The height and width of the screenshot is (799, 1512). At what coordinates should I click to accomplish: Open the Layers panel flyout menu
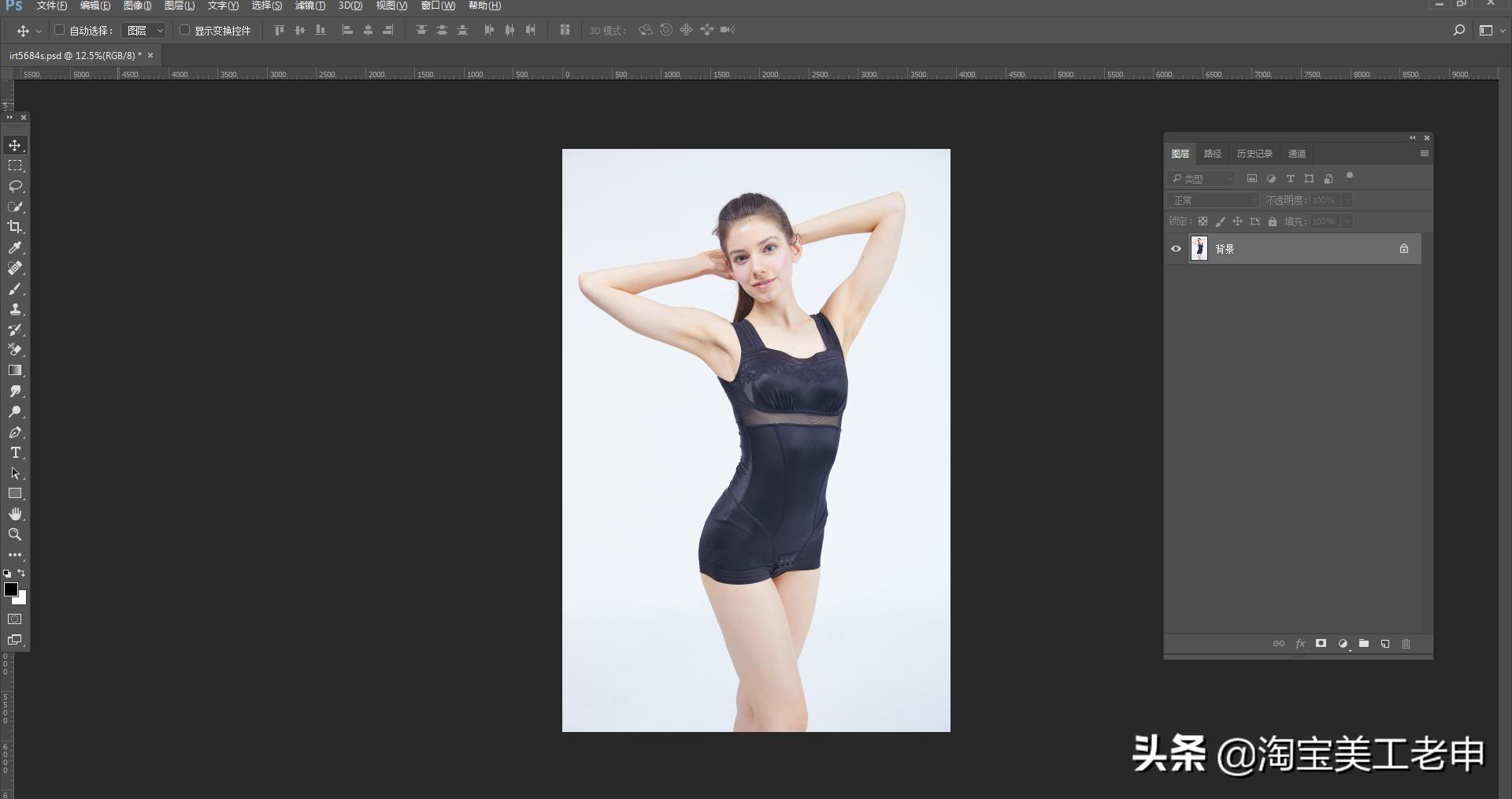[x=1424, y=154]
